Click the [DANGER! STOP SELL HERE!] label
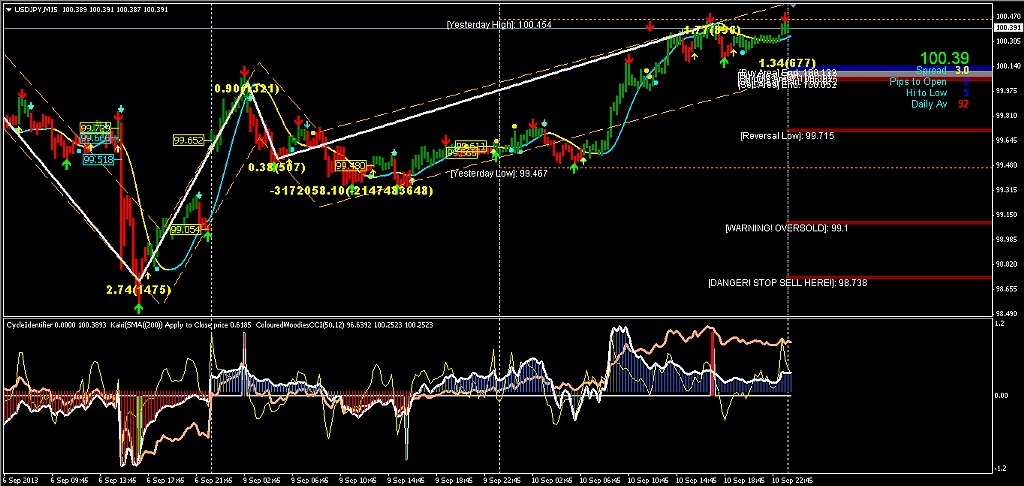1024x486 pixels. point(788,284)
